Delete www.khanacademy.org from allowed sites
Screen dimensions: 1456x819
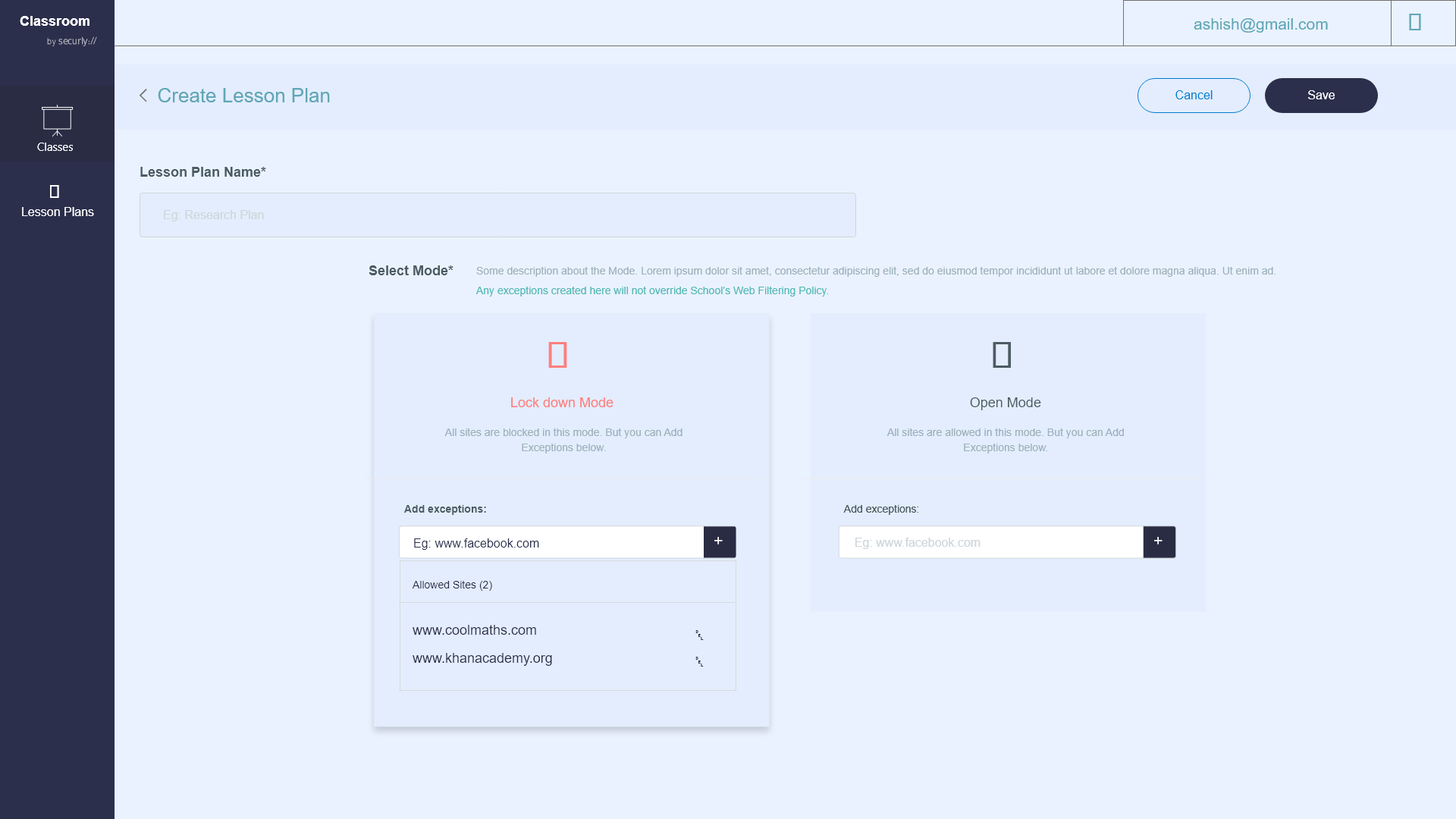click(x=699, y=661)
